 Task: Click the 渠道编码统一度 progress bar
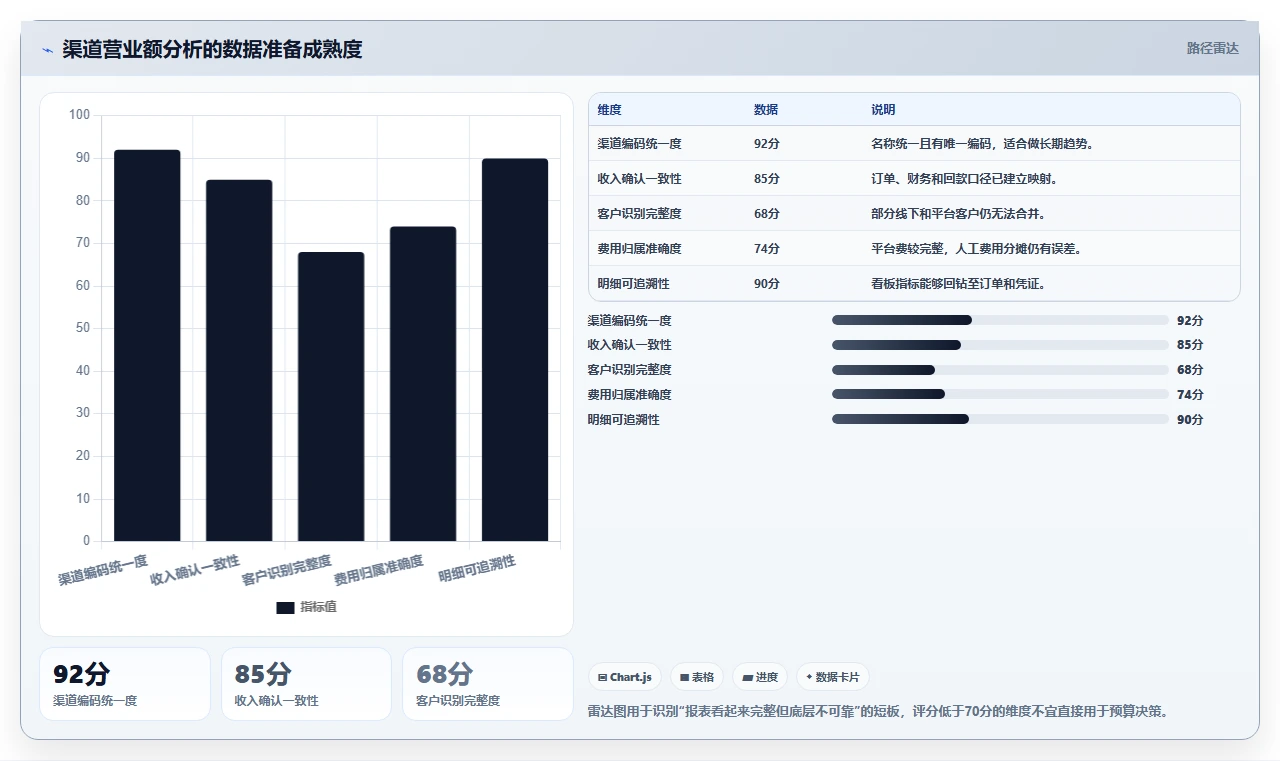click(x=1000, y=320)
